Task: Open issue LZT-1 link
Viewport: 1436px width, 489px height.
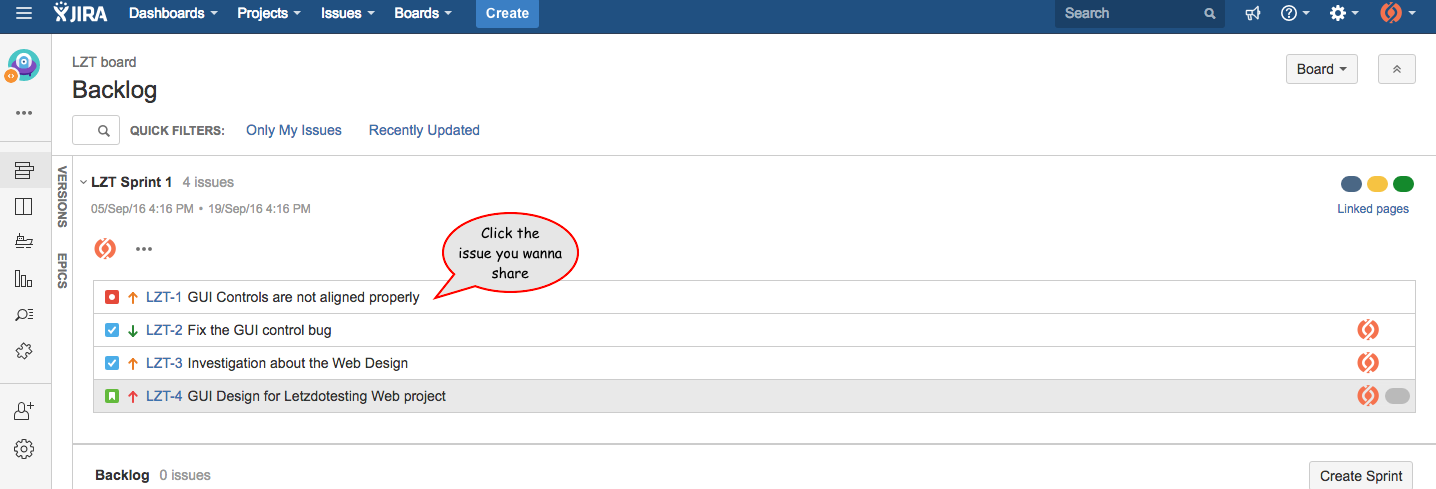Action: (x=164, y=297)
